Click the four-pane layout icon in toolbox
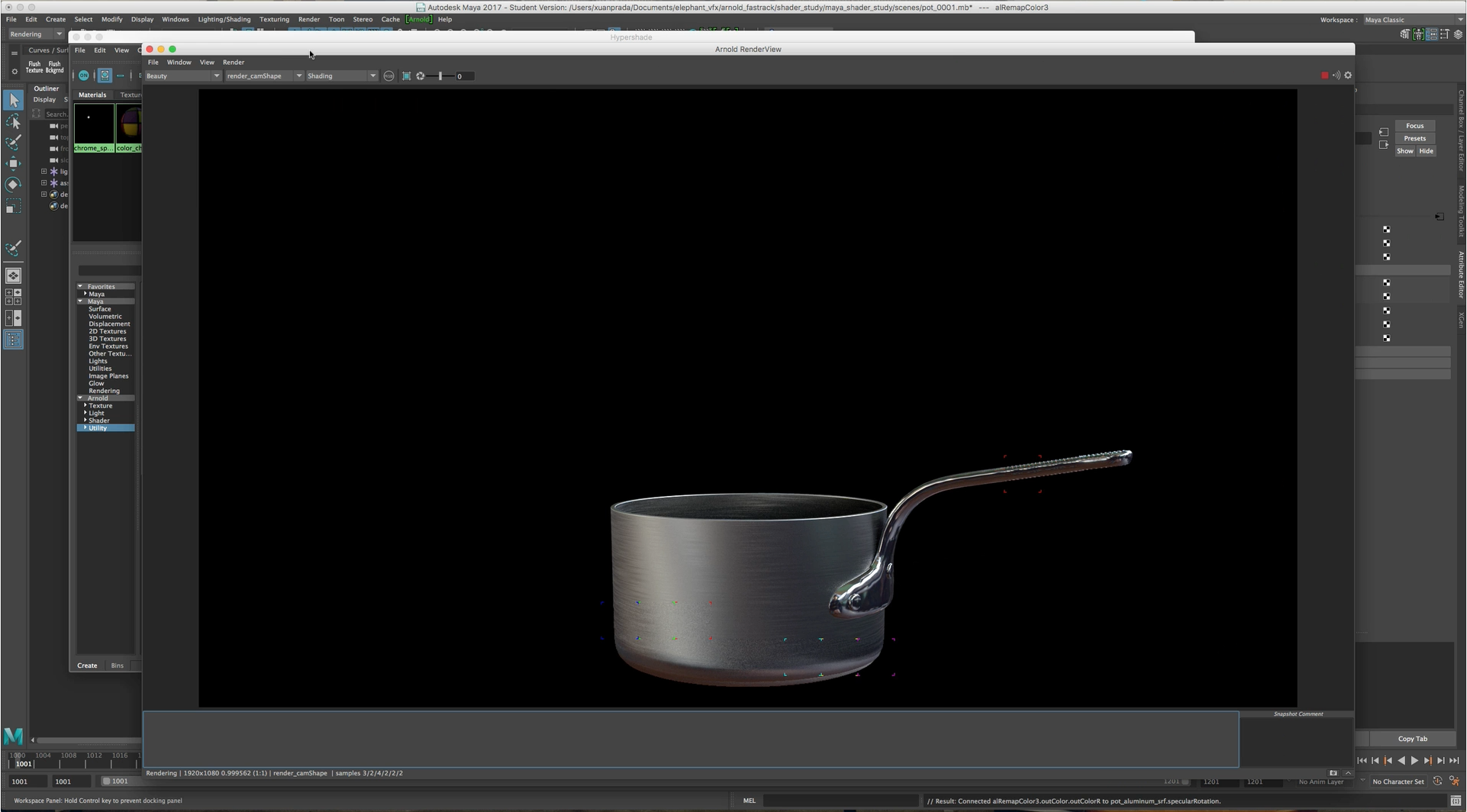 pyautogui.click(x=13, y=297)
